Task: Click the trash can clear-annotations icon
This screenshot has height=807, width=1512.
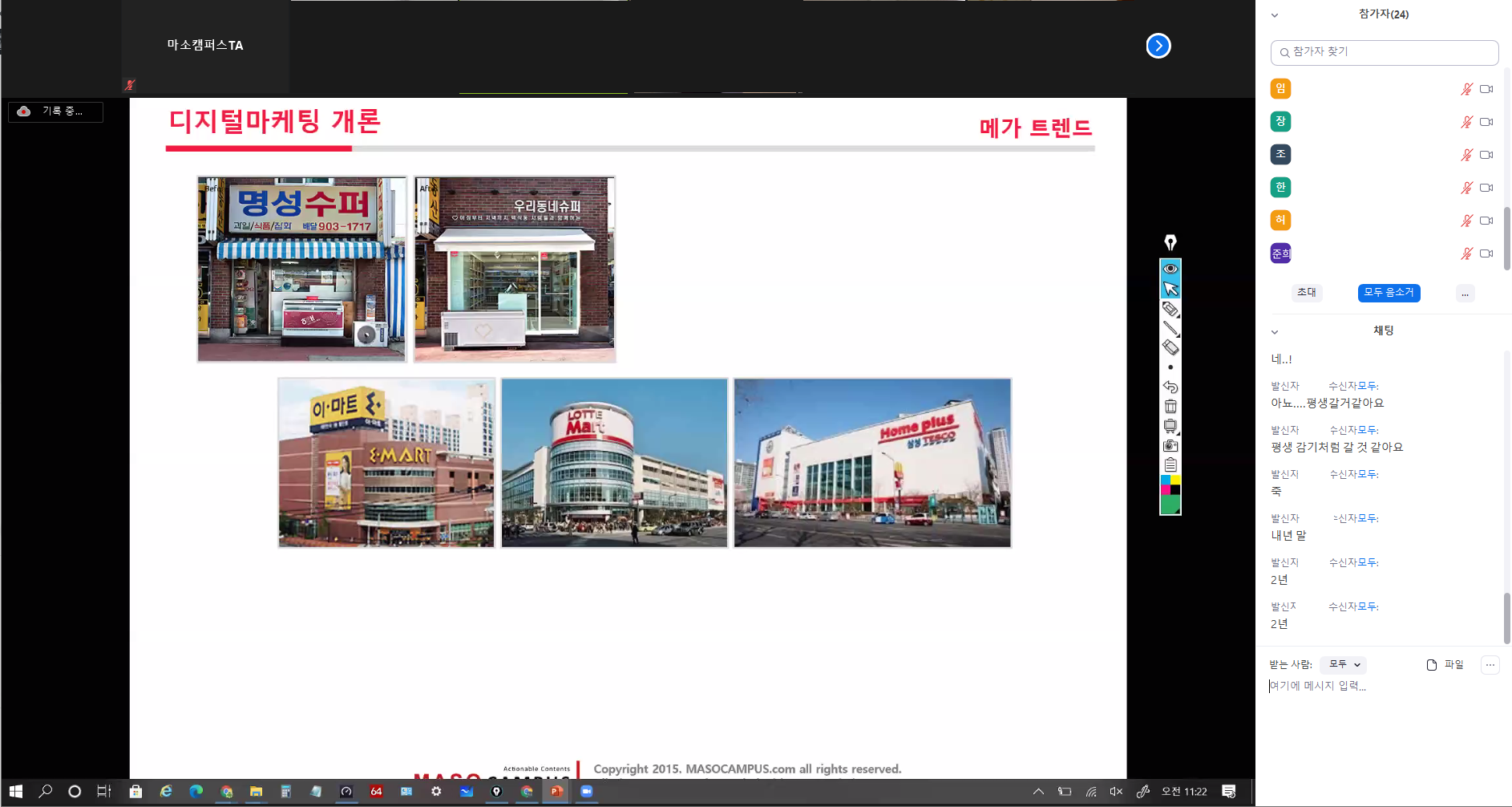Action: (1170, 407)
